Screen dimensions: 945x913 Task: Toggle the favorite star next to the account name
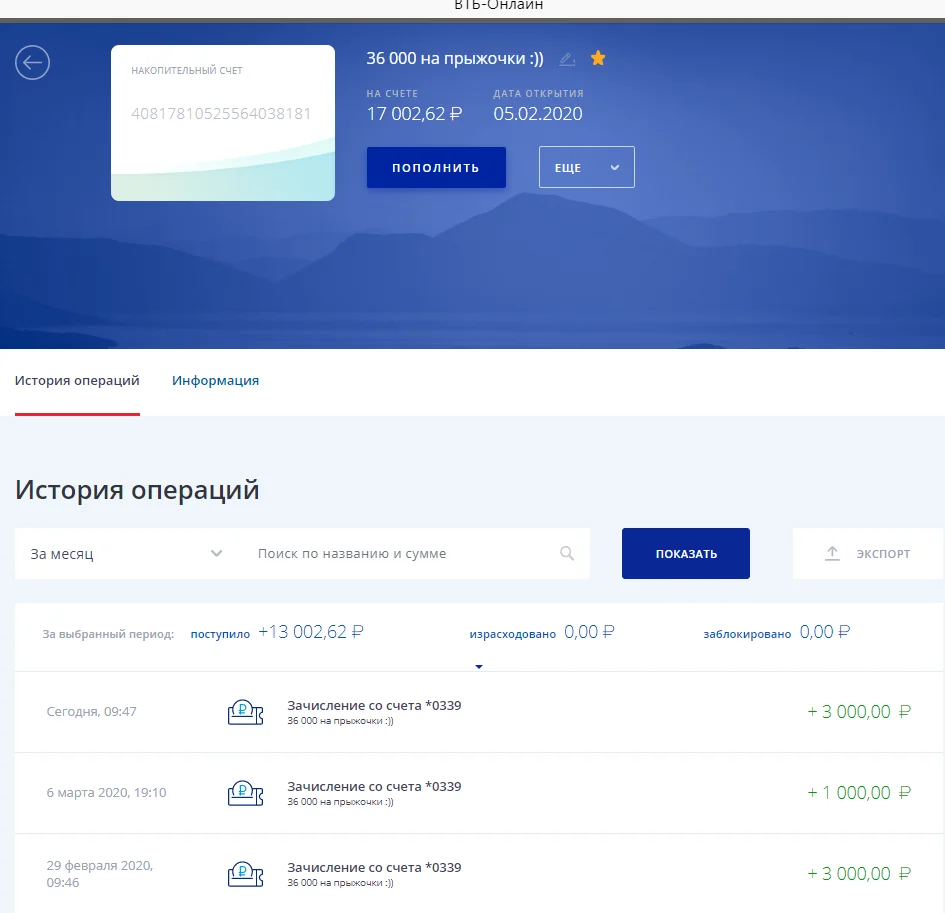[x=597, y=58]
